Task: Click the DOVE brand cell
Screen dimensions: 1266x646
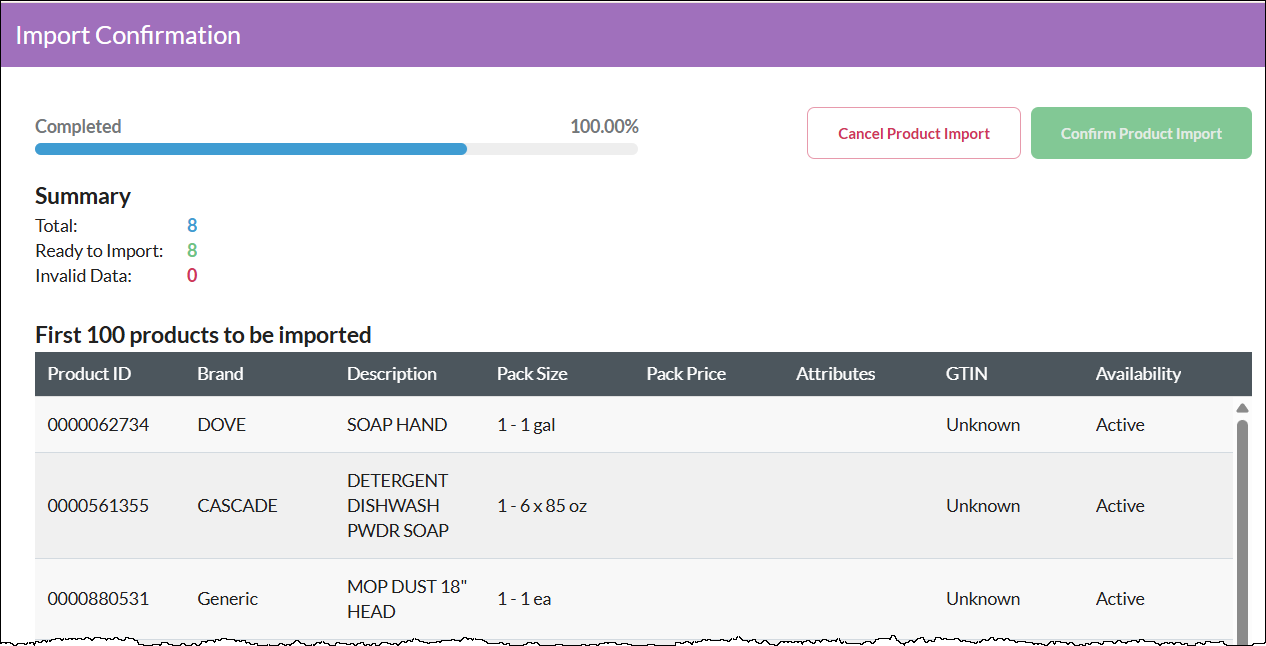Action: tap(221, 425)
